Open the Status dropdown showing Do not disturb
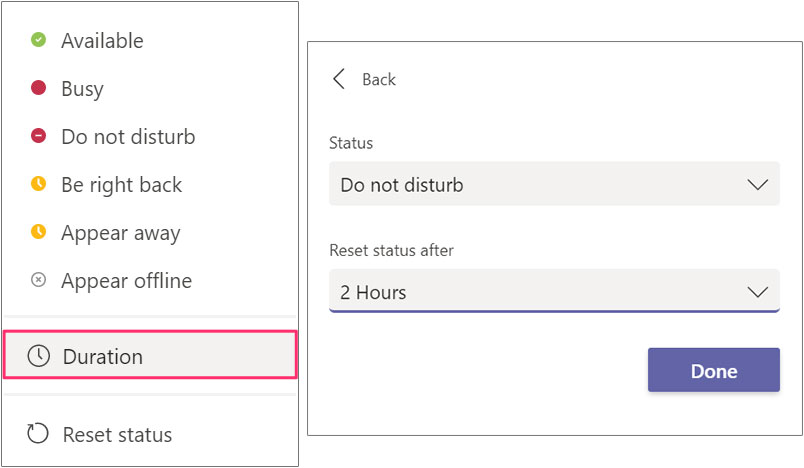 pos(553,184)
